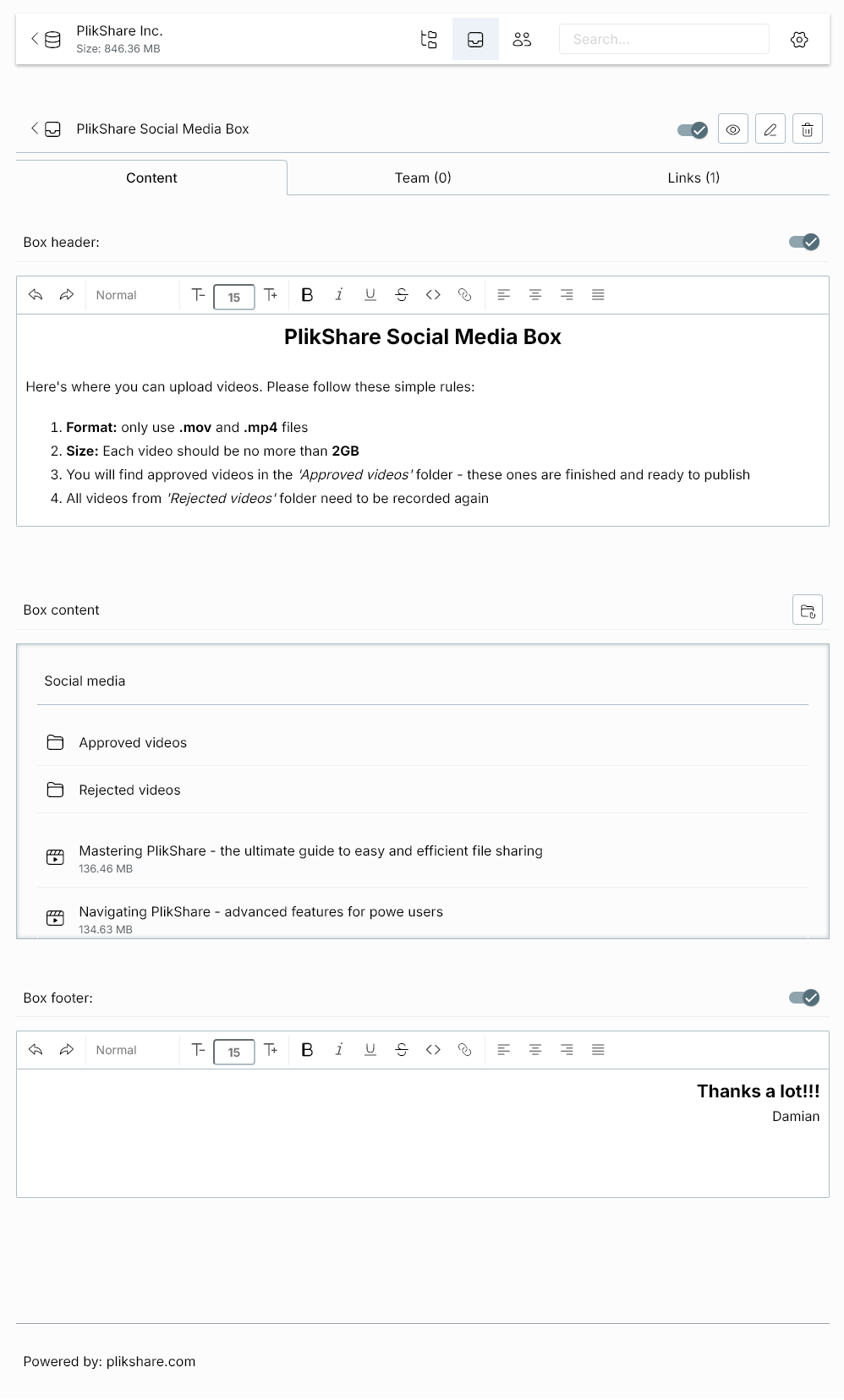Toggle the Box header switch
Image resolution: width=844 pixels, height=1400 pixels.
click(804, 242)
